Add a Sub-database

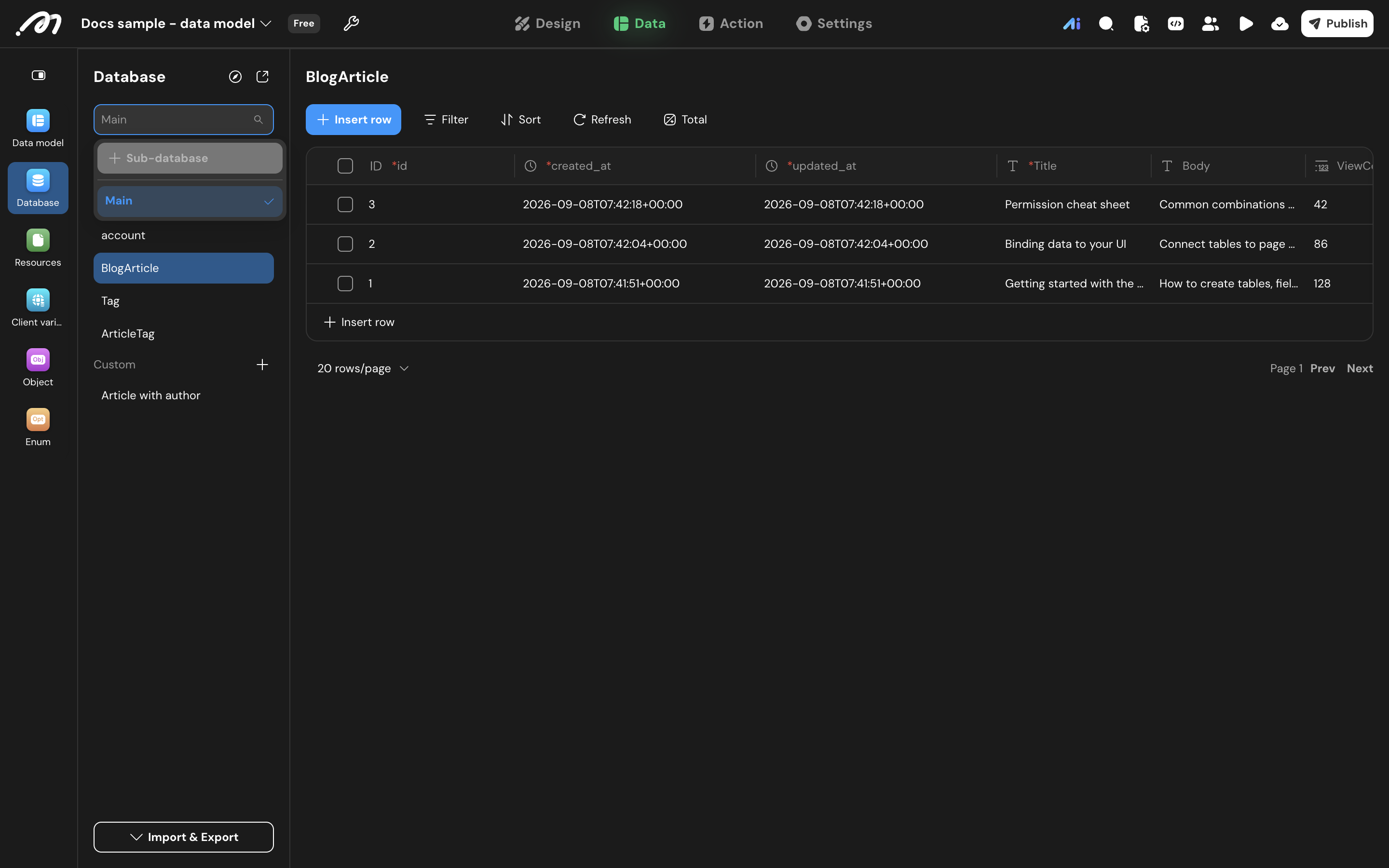(x=190, y=158)
